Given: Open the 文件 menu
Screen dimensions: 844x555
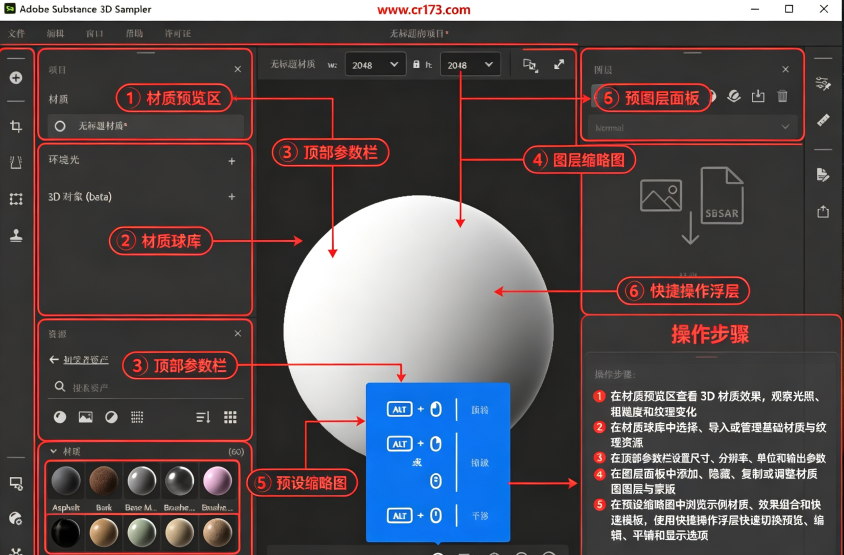Looking at the screenshot, I should tap(16, 33).
